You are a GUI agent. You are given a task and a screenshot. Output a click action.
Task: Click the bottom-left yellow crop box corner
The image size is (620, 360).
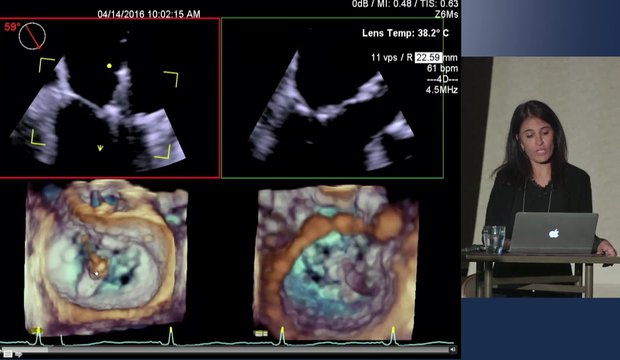(38, 137)
